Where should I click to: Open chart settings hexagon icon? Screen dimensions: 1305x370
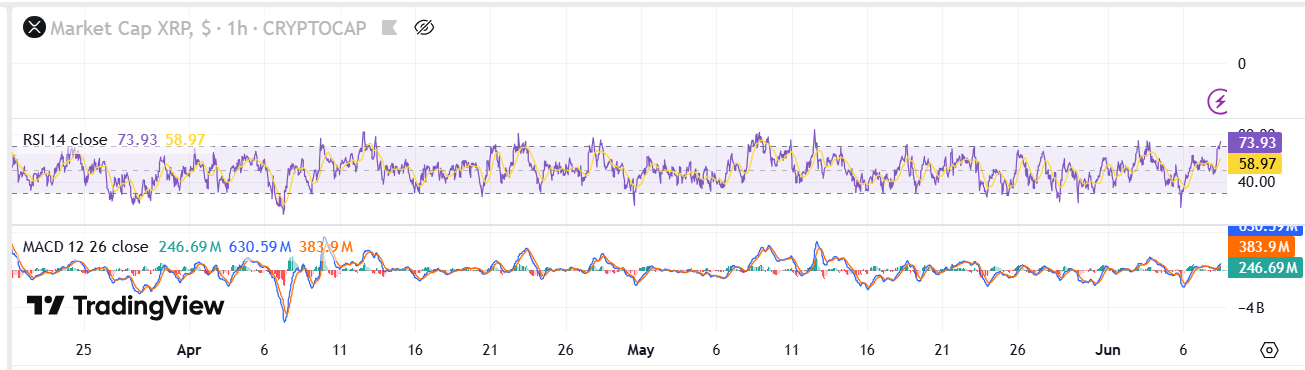click(1269, 350)
